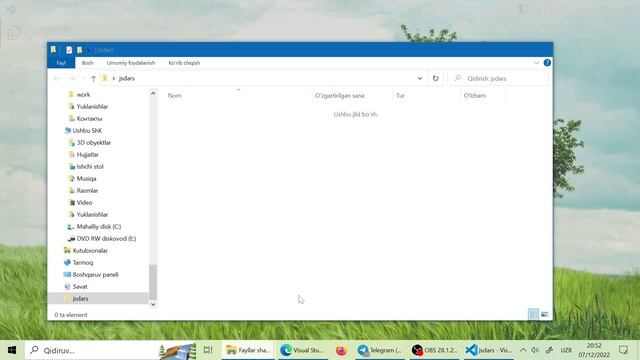The width and height of the screenshot is (640, 360).
Task: Open Boshqaruv paneli in navigation pane
Action: pos(95,275)
